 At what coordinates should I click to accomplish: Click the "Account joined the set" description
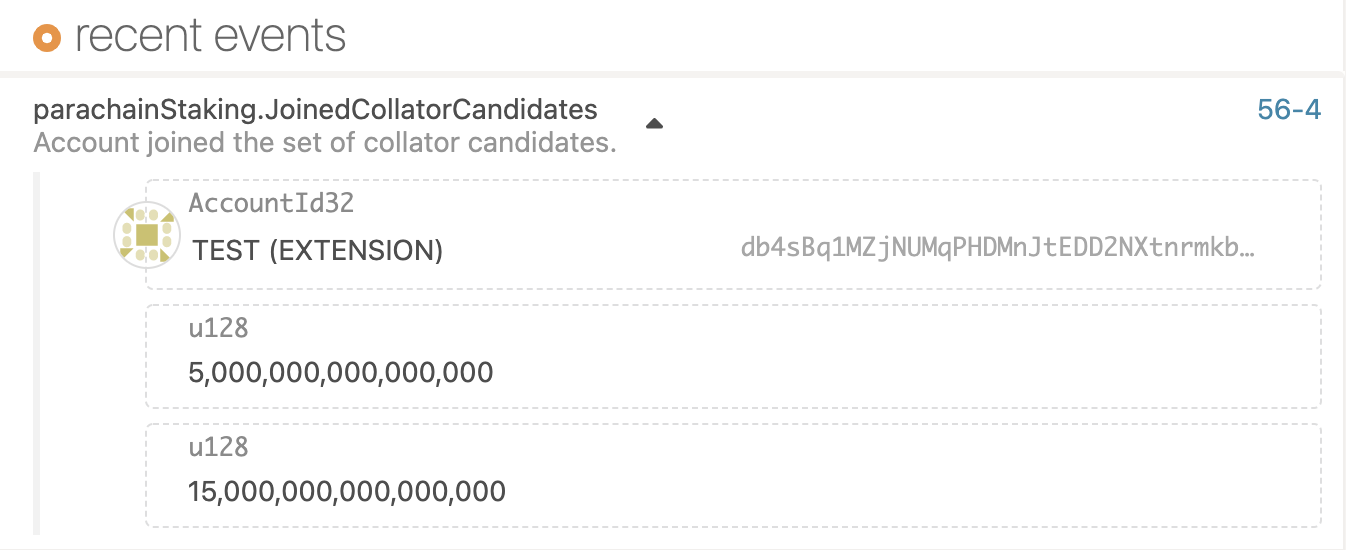click(325, 142)
